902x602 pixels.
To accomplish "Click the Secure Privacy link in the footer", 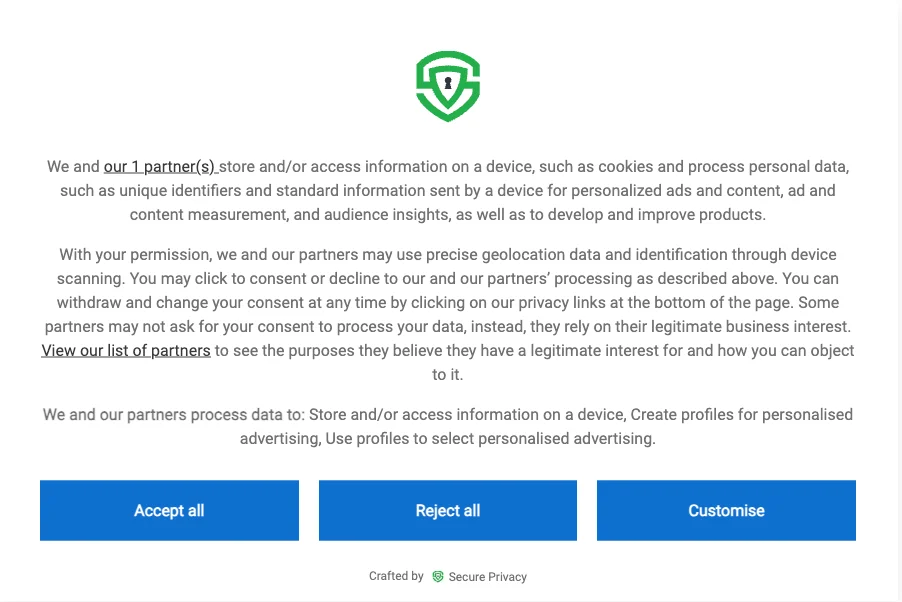I will [488, 576].
